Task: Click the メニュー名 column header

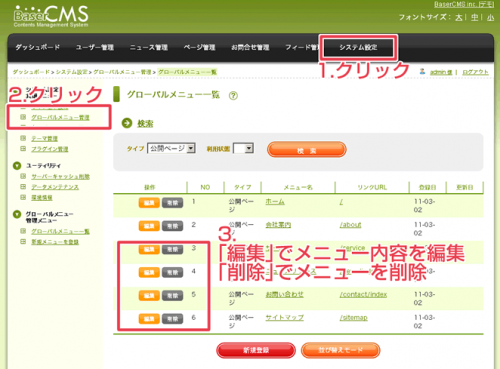Action: pos(298,187)
